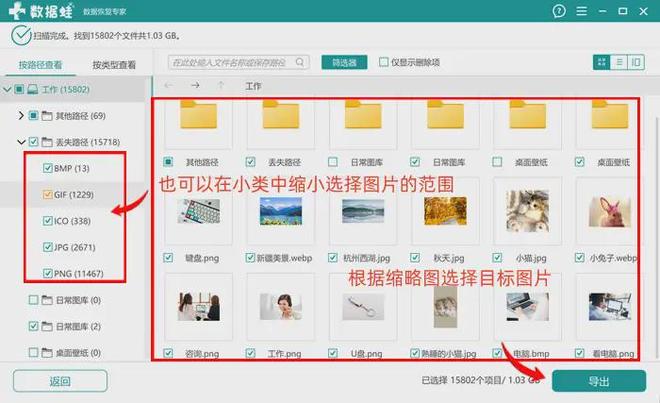Uncheck BMP (13) in the tree
660x403 pixels.
tap(48, 168)
